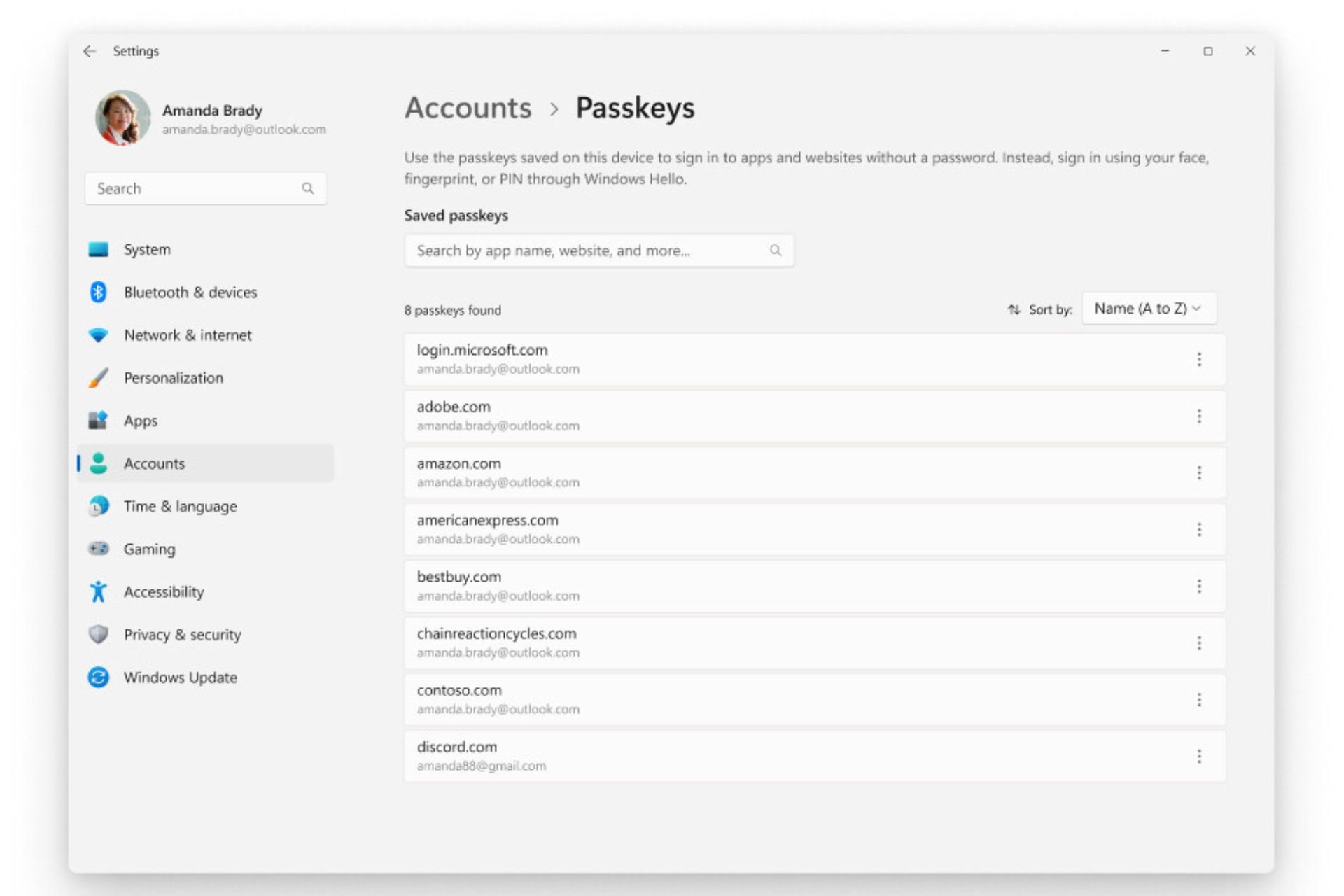Select the login.microsoft.com passkey entry
Viewport: 1344px width, 896px height.
click(x=815, y=360)
